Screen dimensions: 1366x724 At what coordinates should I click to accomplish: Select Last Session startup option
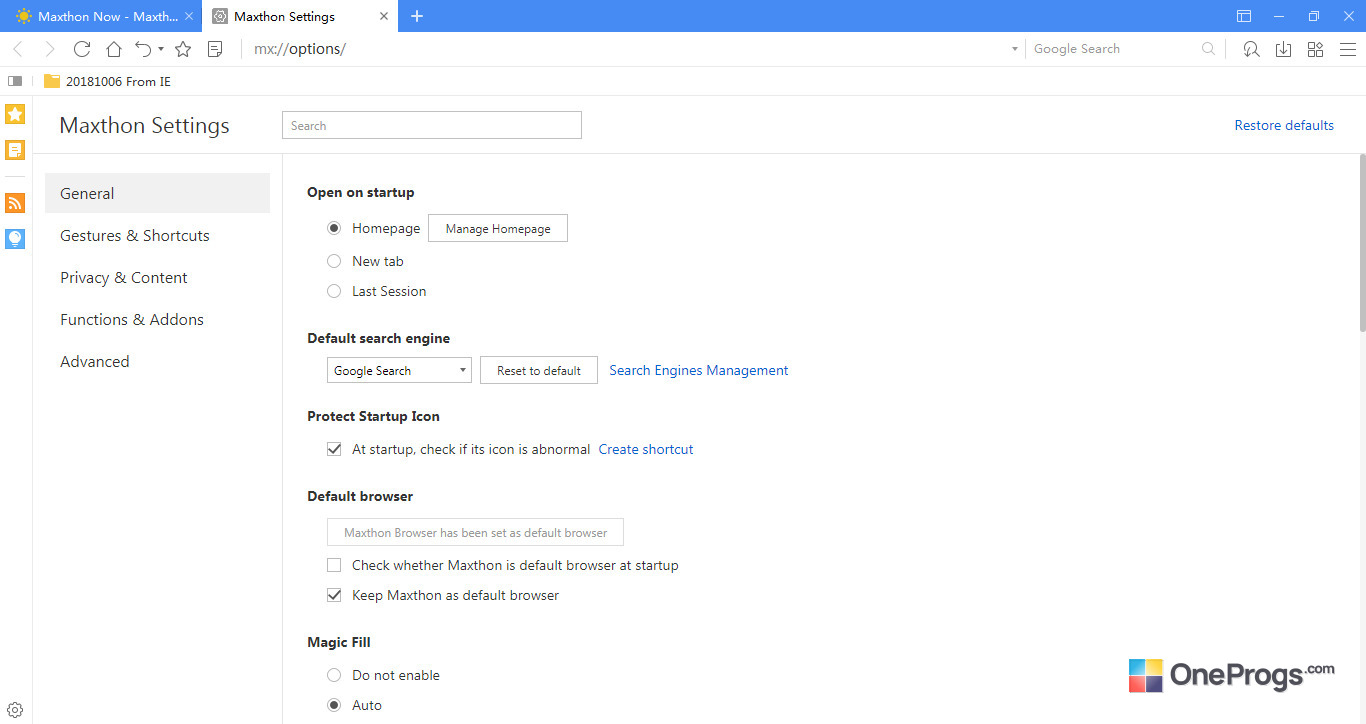pyautogui.click(x=334, y=291)
